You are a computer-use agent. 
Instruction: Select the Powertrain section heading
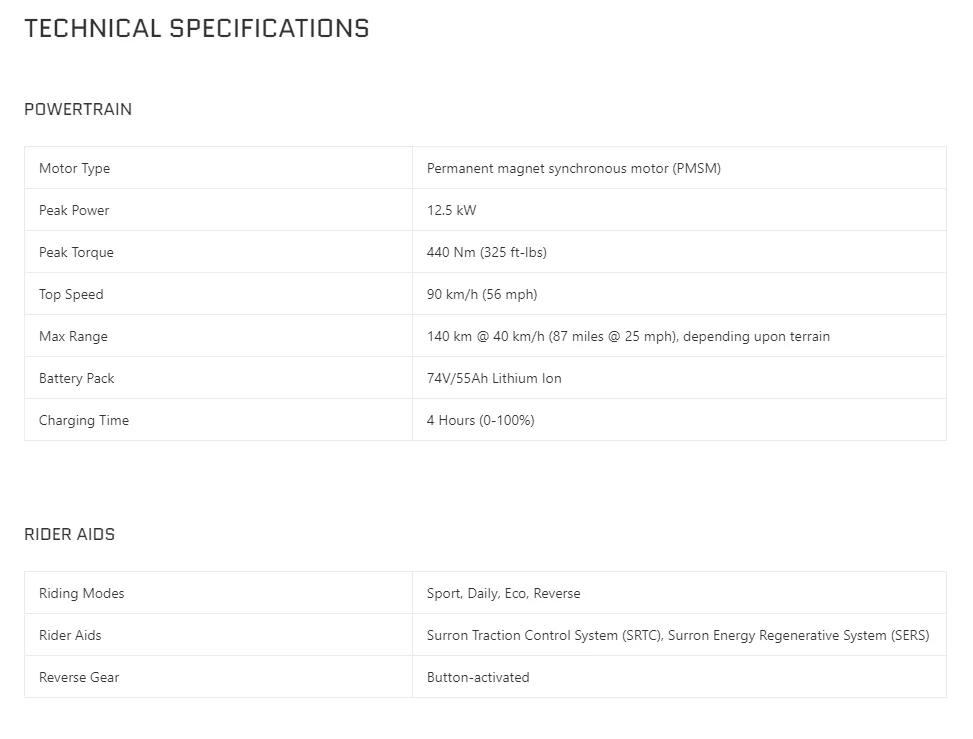coord(78,109)
